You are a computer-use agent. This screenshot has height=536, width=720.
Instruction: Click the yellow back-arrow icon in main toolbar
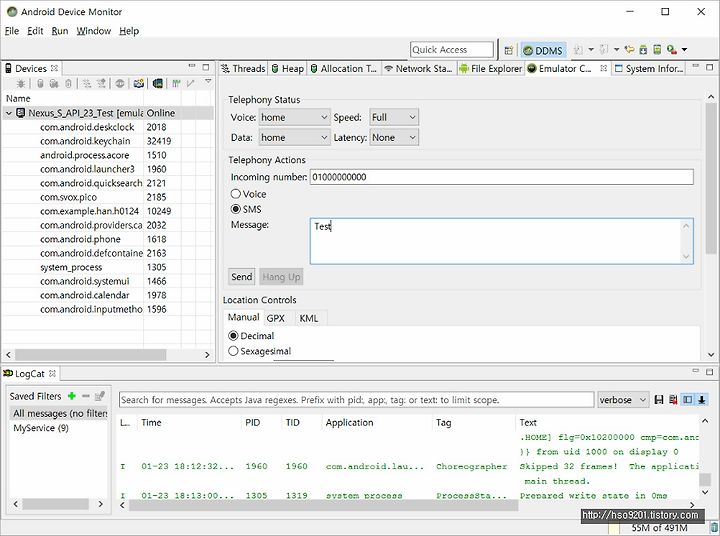point(630,49)
